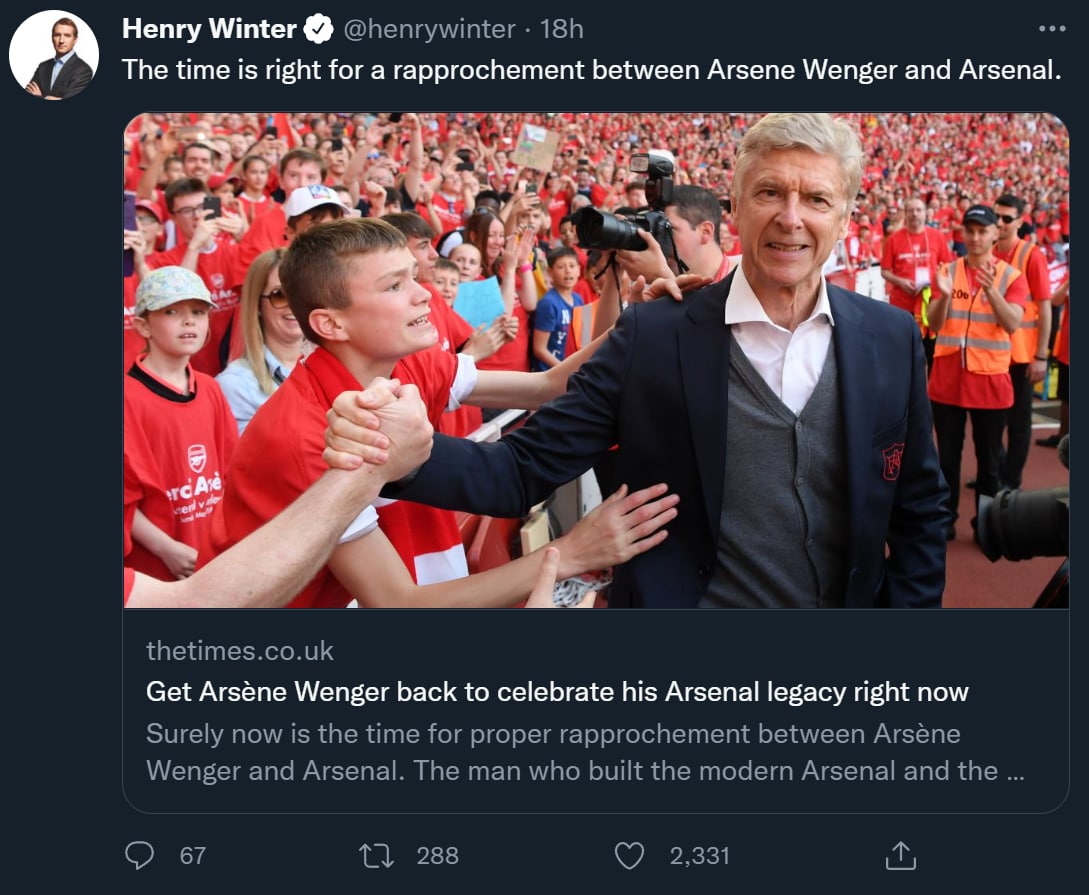Open the 'Get Arsène Wenger back' headline
The width and height of the screenshot is (1089, 895).
(557, 691)
